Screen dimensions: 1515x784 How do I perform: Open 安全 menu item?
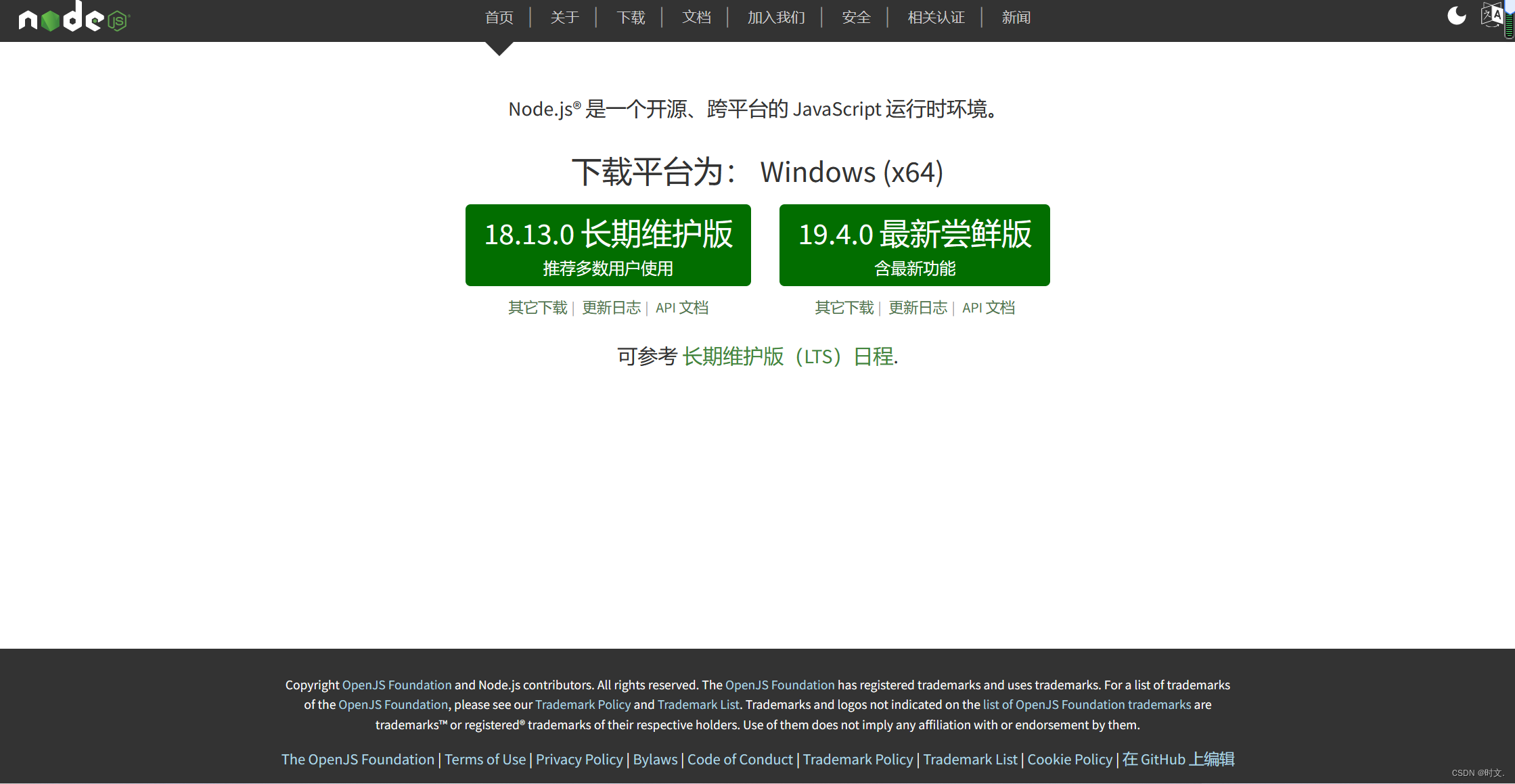point(855,17)
